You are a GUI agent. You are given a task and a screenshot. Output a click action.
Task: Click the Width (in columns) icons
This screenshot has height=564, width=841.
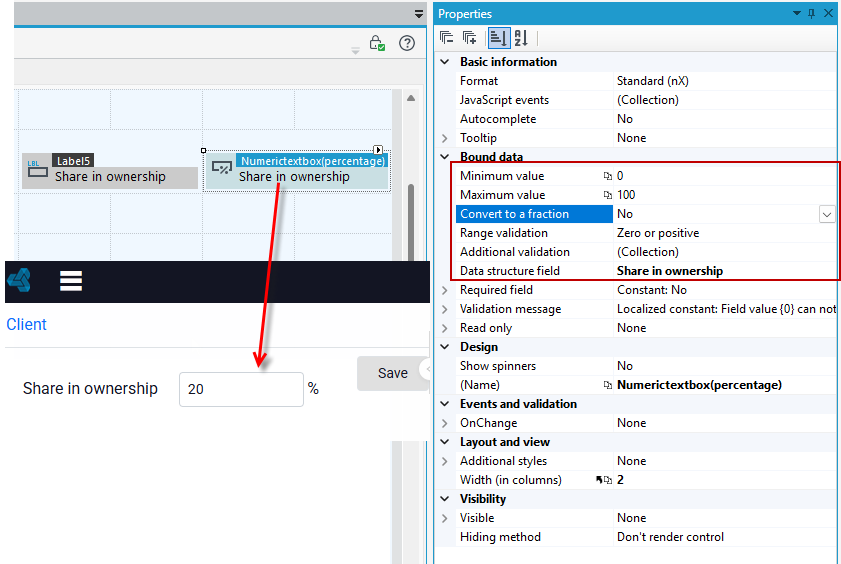tap(603, 480)
